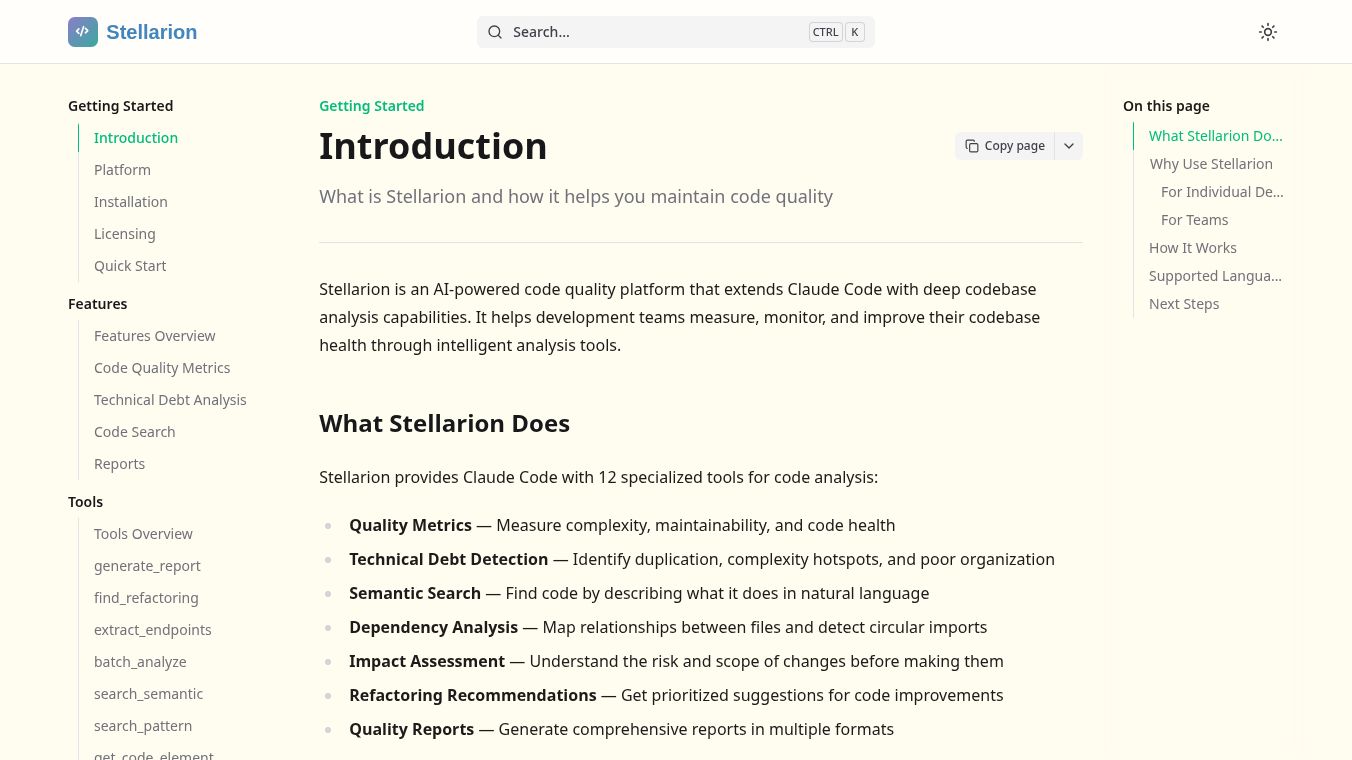The width and height of the screenshot is (1352, 760).
Task: Click the search magnifier icon
Action: (x=495, y=32)
